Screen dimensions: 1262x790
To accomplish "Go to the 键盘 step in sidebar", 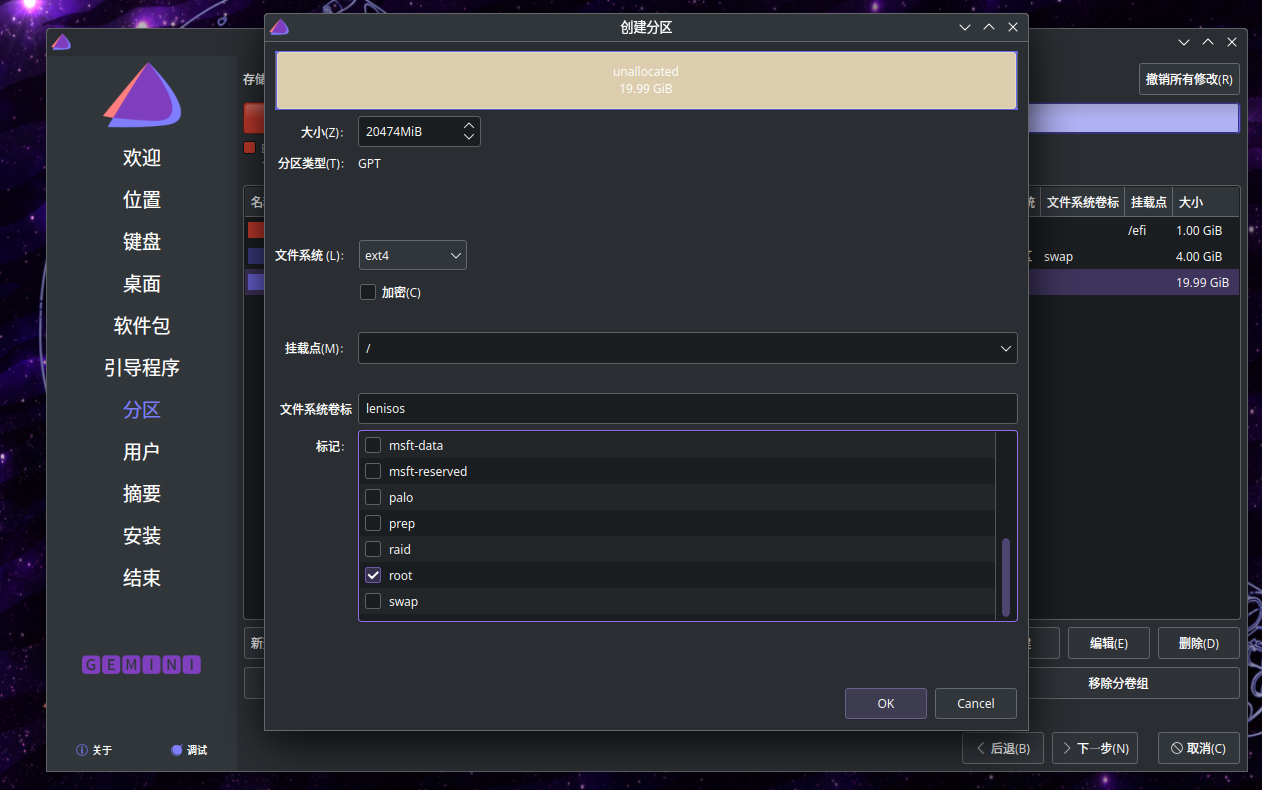I will (142, 242).
